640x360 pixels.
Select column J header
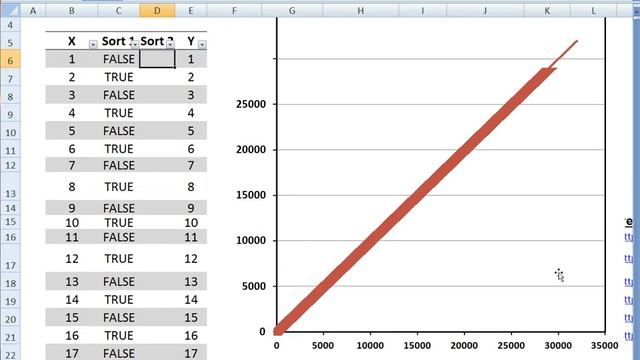pos(485,11)
